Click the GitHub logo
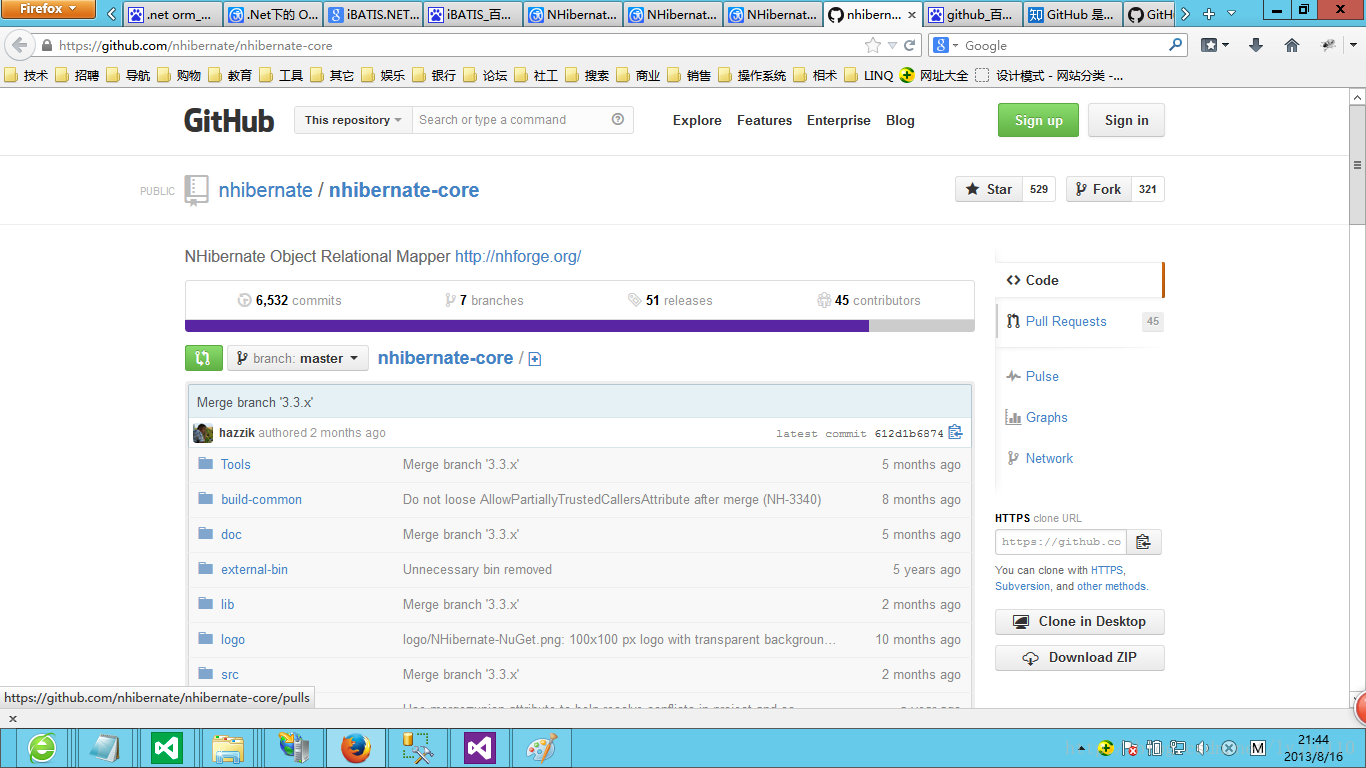 pos(229,120)
